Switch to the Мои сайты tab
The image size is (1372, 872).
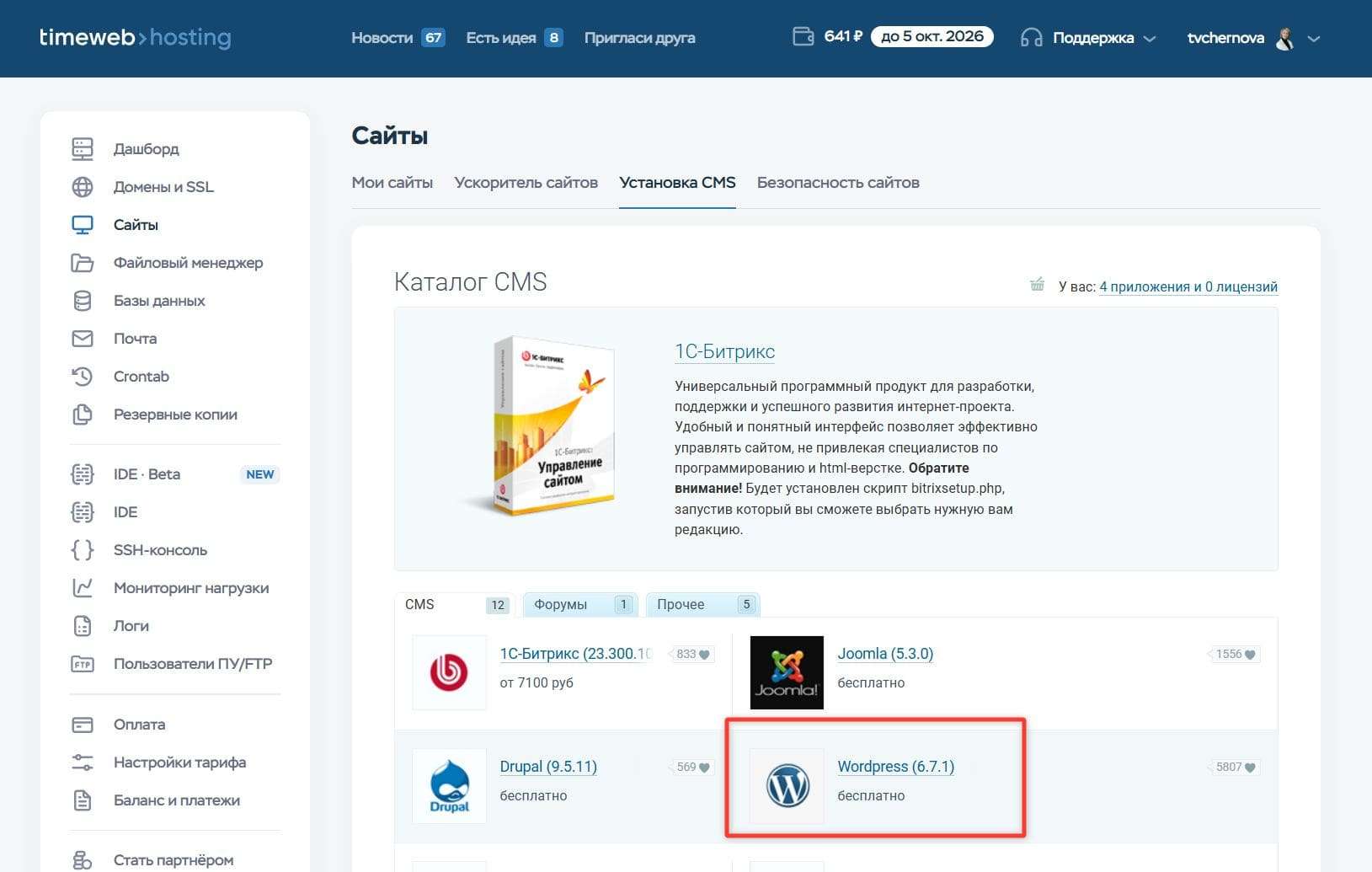tap(392, 183)
